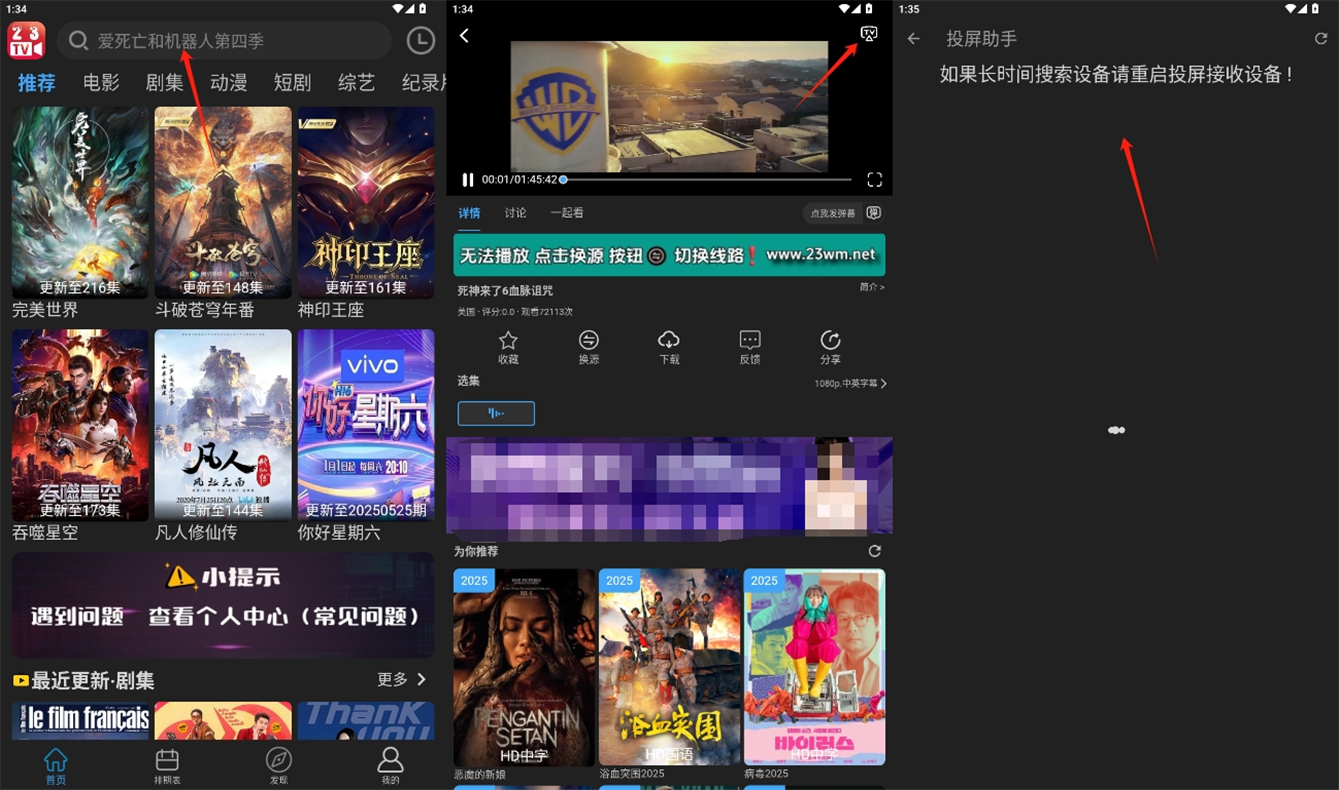Open 斗破苍穹年番 poster

coord(223,202)
